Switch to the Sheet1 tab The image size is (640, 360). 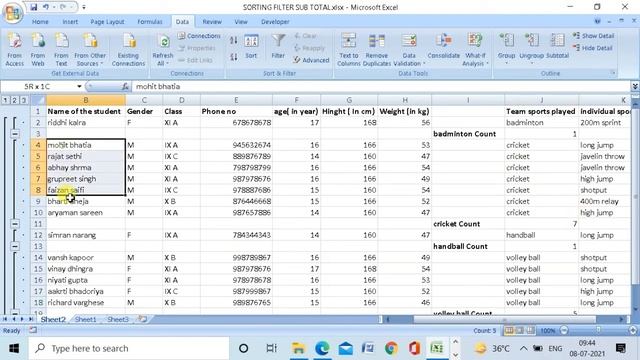click(x=85, y=320)
